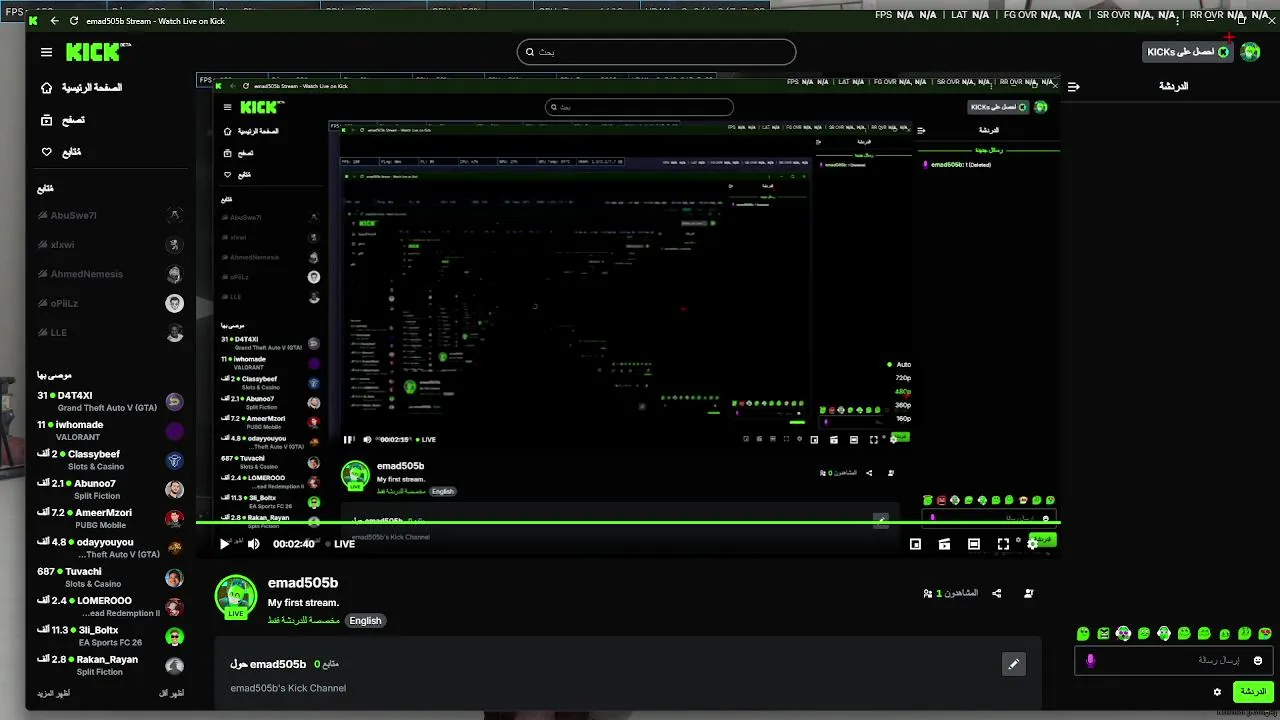The height and width of the screenshot is (720, 1280).
Task: Open viewers count المشاهدون
Action: tap(951, 593)
